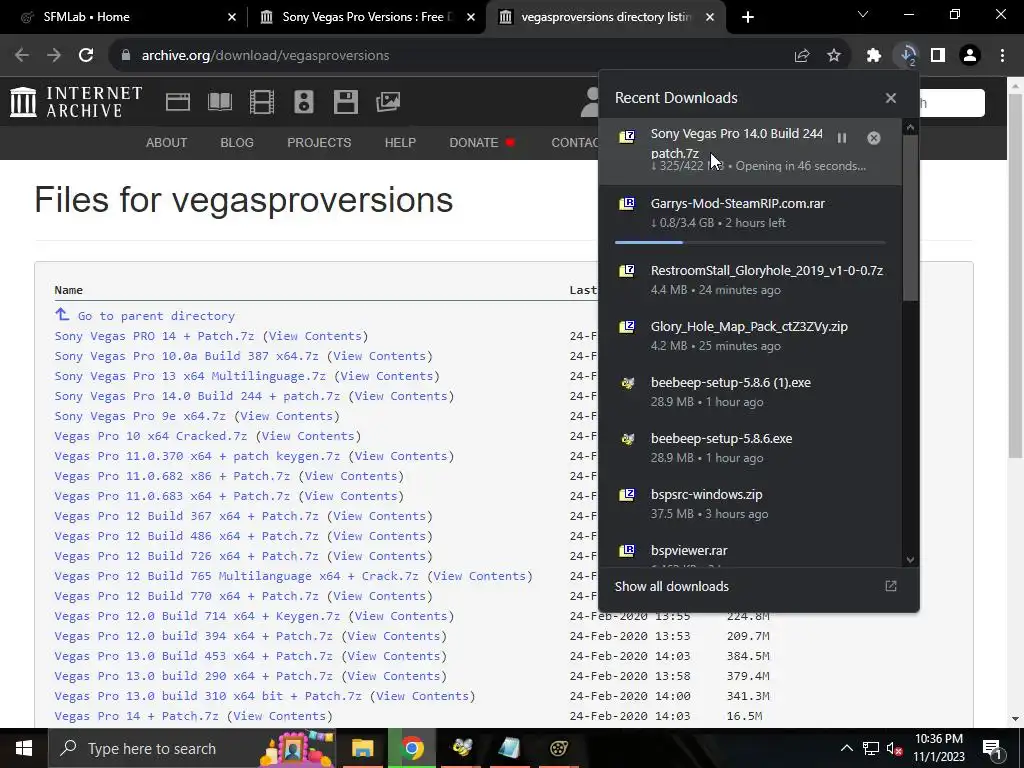Open the Chrome extensions puzzle icon
This screenshot has width=1024, height=768.
tap(874, 56)
